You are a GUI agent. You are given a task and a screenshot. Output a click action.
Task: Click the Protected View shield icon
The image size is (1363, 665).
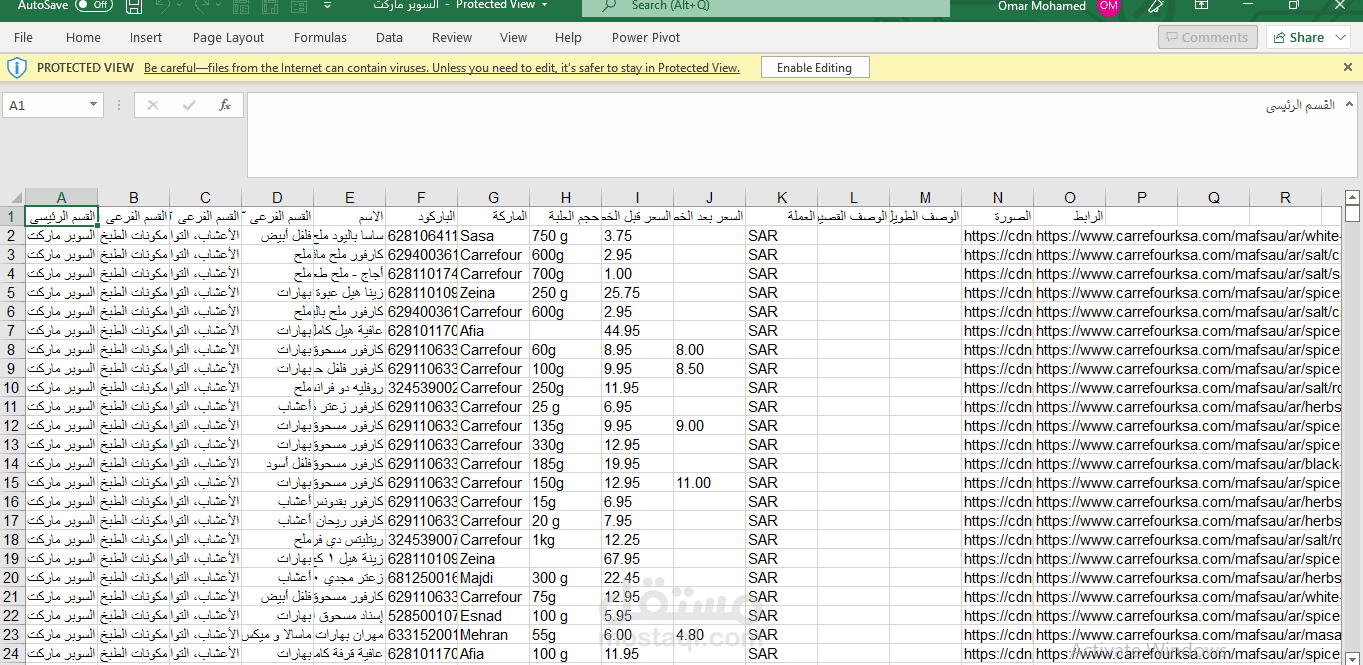pos(17,67)
